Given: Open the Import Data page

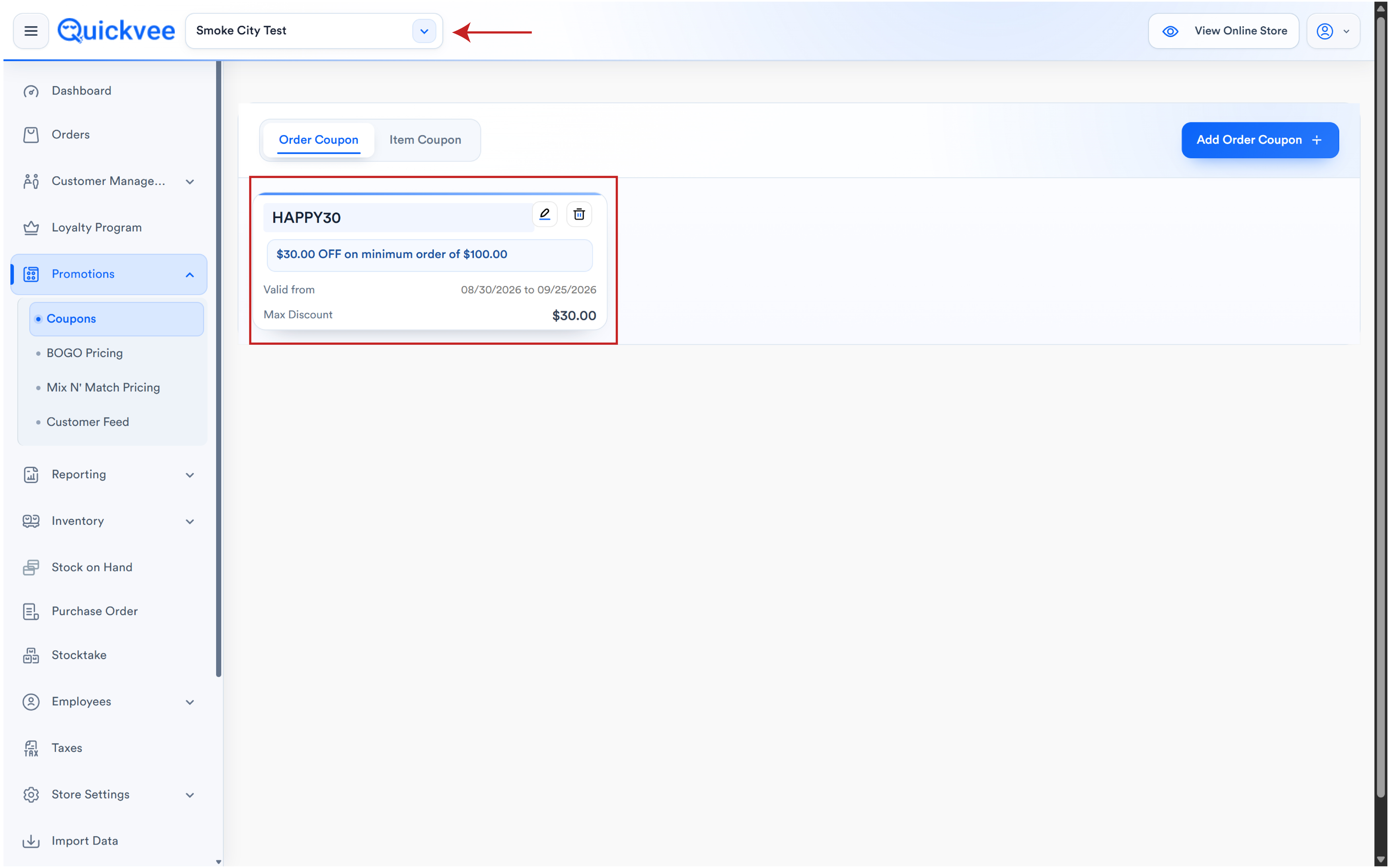Looking at the screenshot, I should point(85,842).
